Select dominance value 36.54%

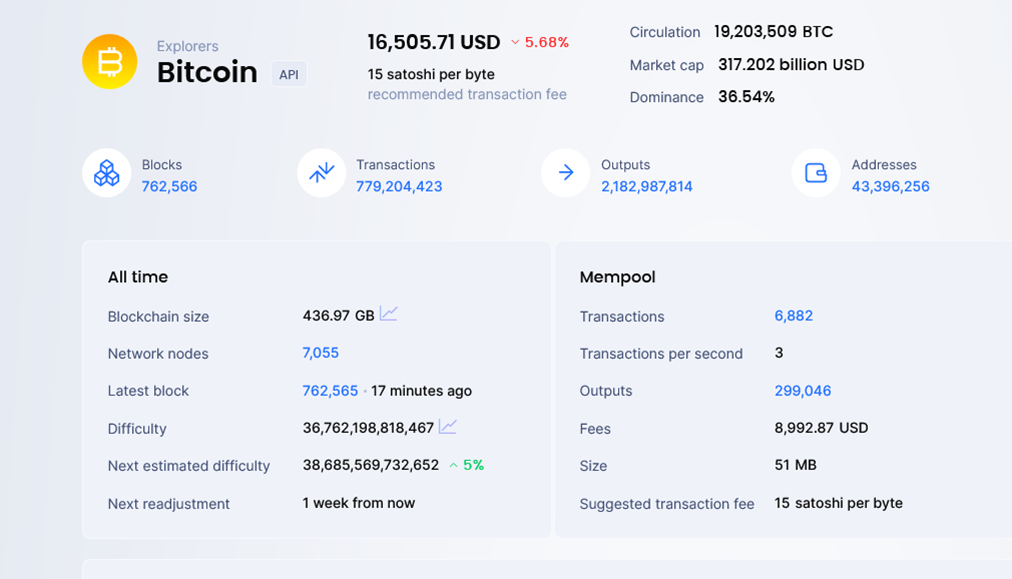[x=746, y=97]
